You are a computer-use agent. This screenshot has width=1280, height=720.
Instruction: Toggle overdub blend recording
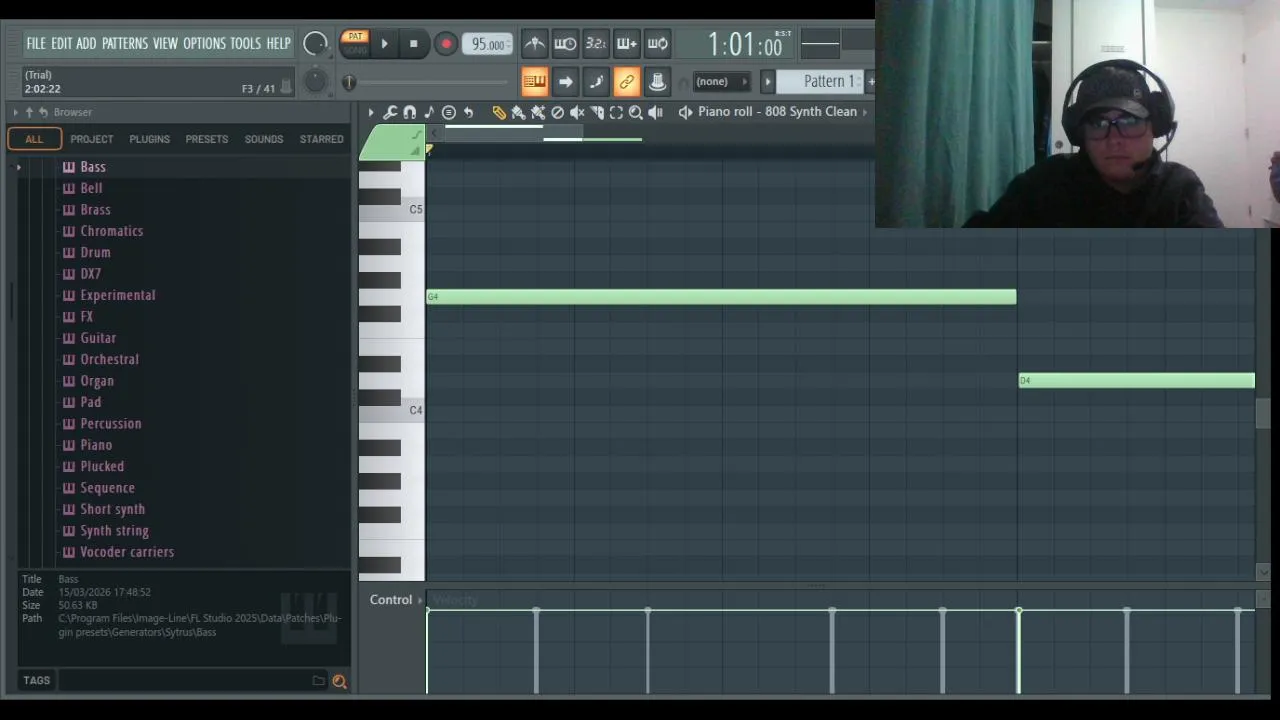627,43
